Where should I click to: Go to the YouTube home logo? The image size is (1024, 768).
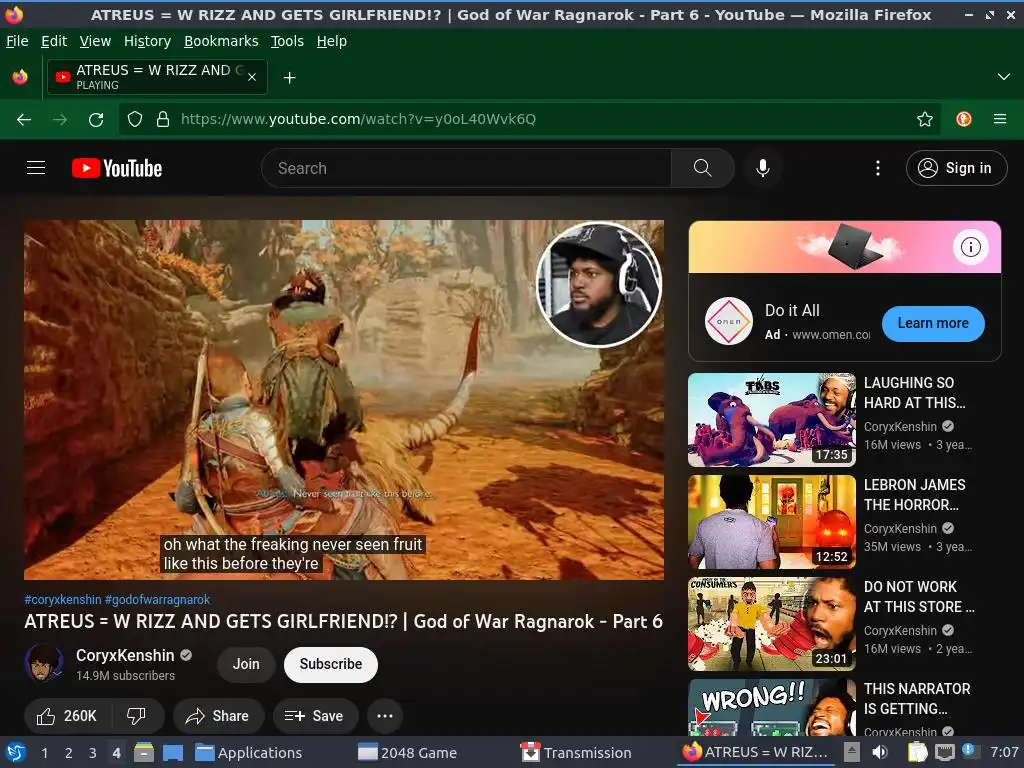pos(117,168)
